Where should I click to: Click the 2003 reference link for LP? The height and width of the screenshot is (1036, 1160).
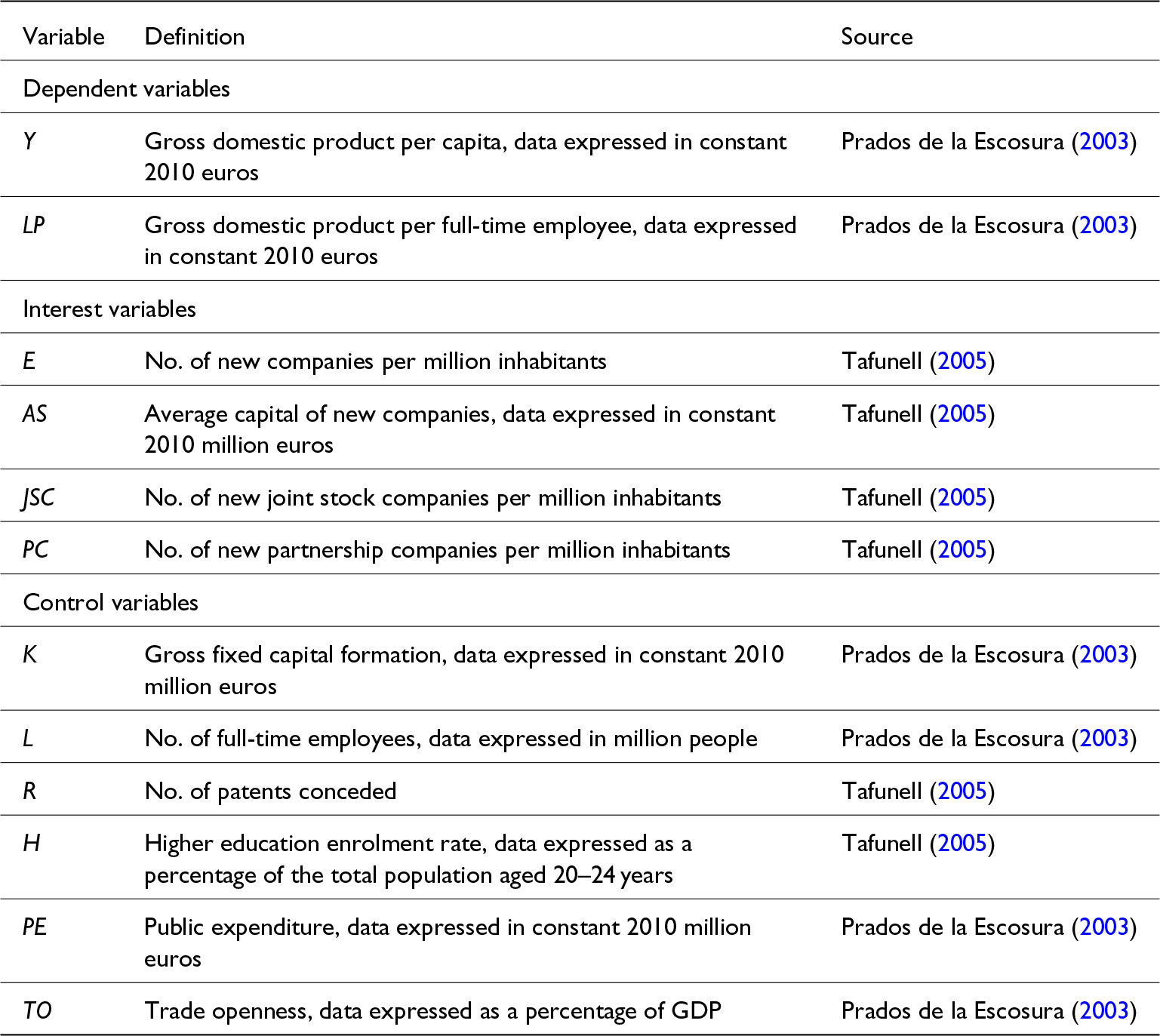click(1103, 226)
